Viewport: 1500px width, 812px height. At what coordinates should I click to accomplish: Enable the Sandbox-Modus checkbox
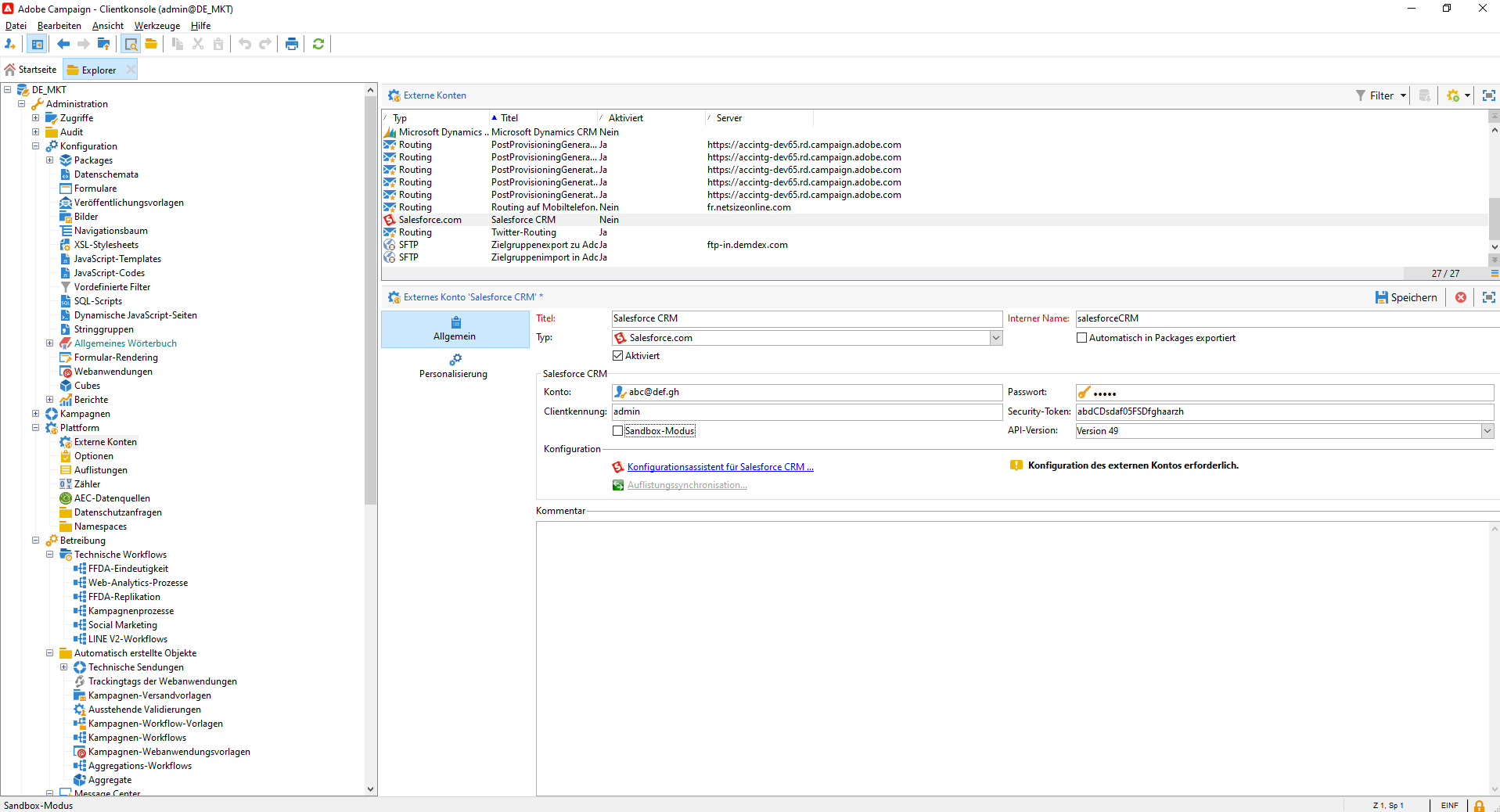tap(617, 431)
